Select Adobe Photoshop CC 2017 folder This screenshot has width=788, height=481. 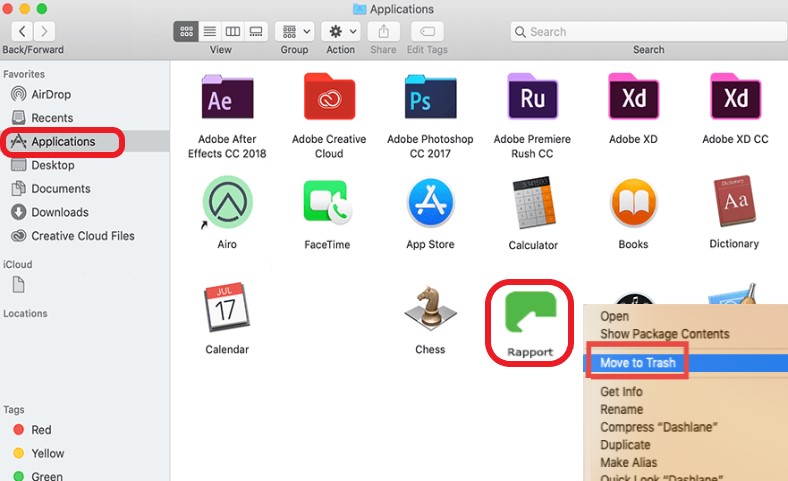(430, 97)
